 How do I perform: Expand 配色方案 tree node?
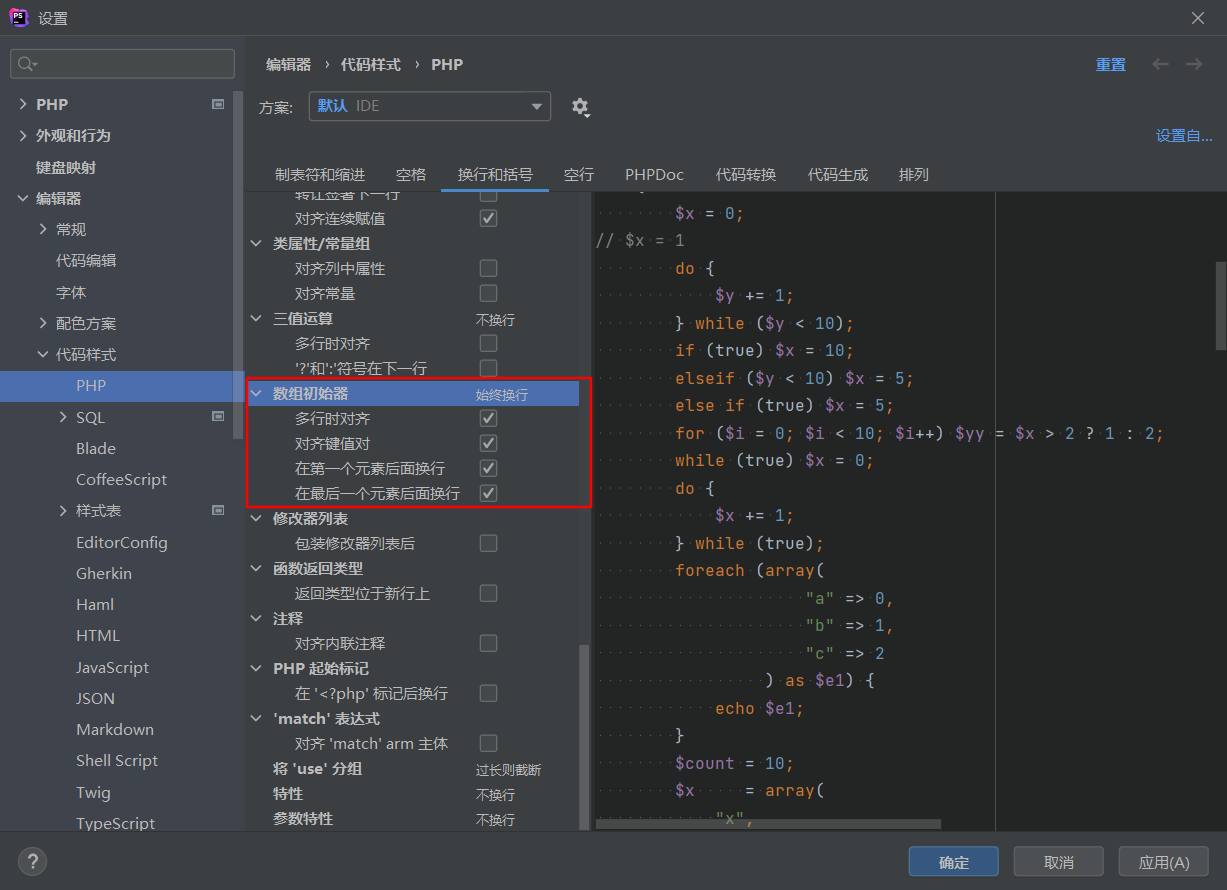click(x=43, y=323)
